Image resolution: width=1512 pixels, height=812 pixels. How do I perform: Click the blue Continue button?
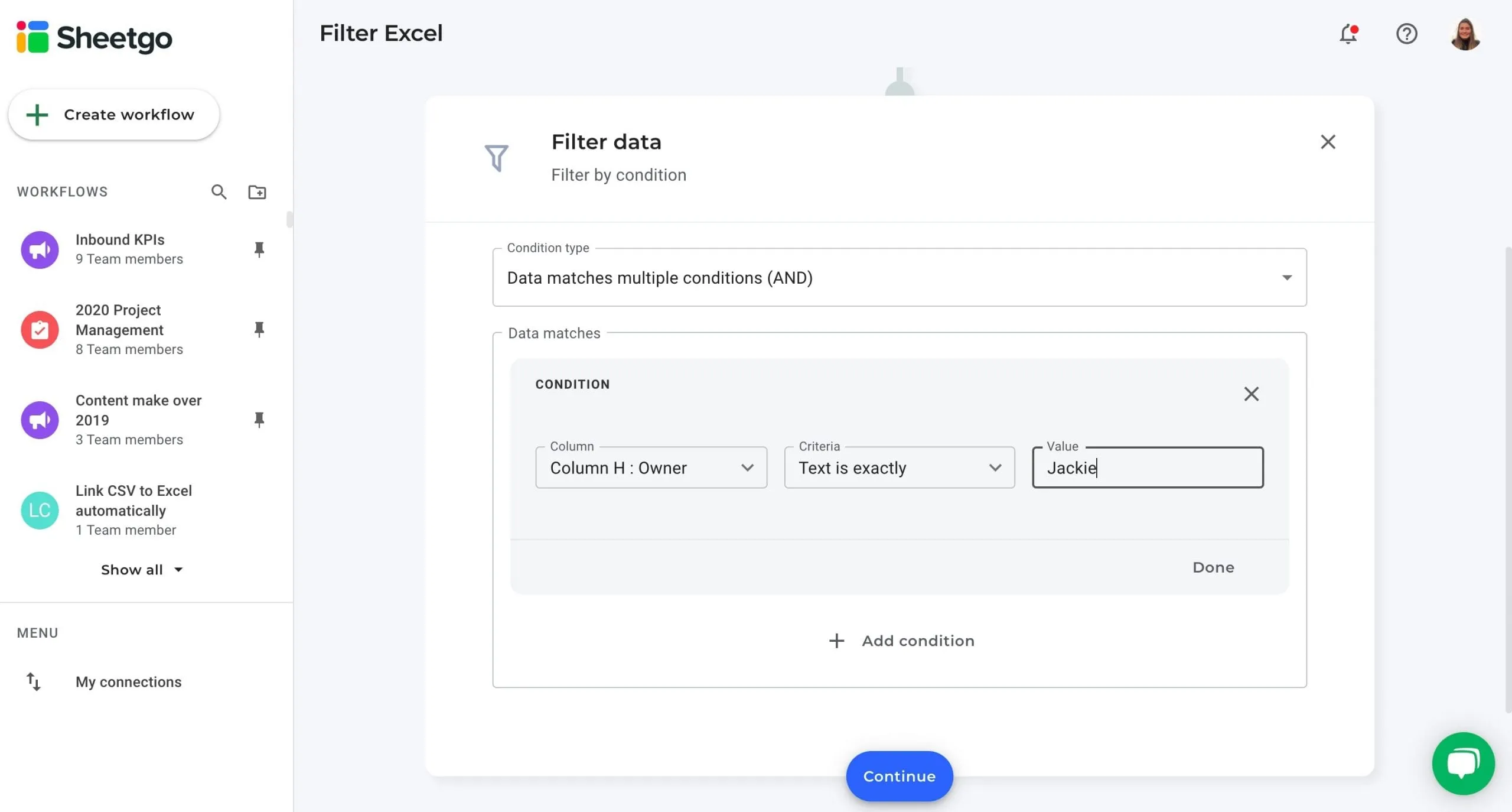(899, 776)
